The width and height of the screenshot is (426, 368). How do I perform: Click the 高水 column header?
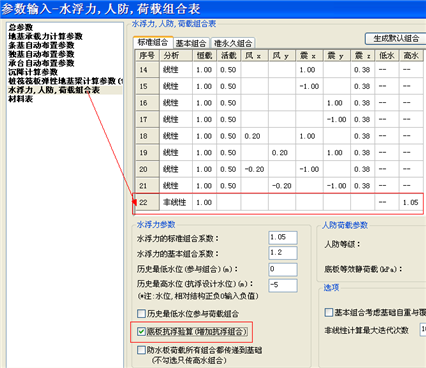411,56
